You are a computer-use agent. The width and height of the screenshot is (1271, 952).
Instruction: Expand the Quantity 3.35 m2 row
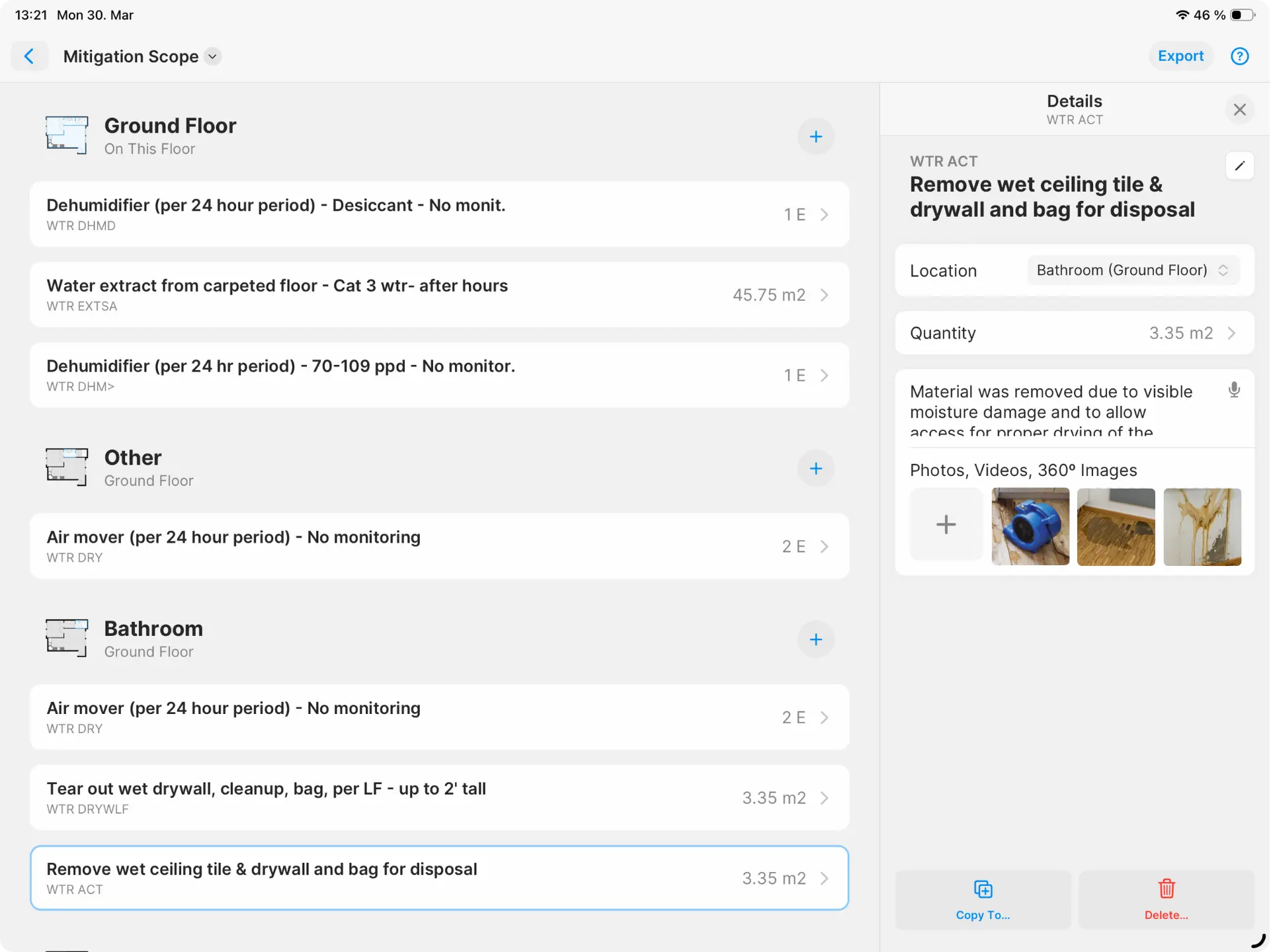pos(1074,333)
